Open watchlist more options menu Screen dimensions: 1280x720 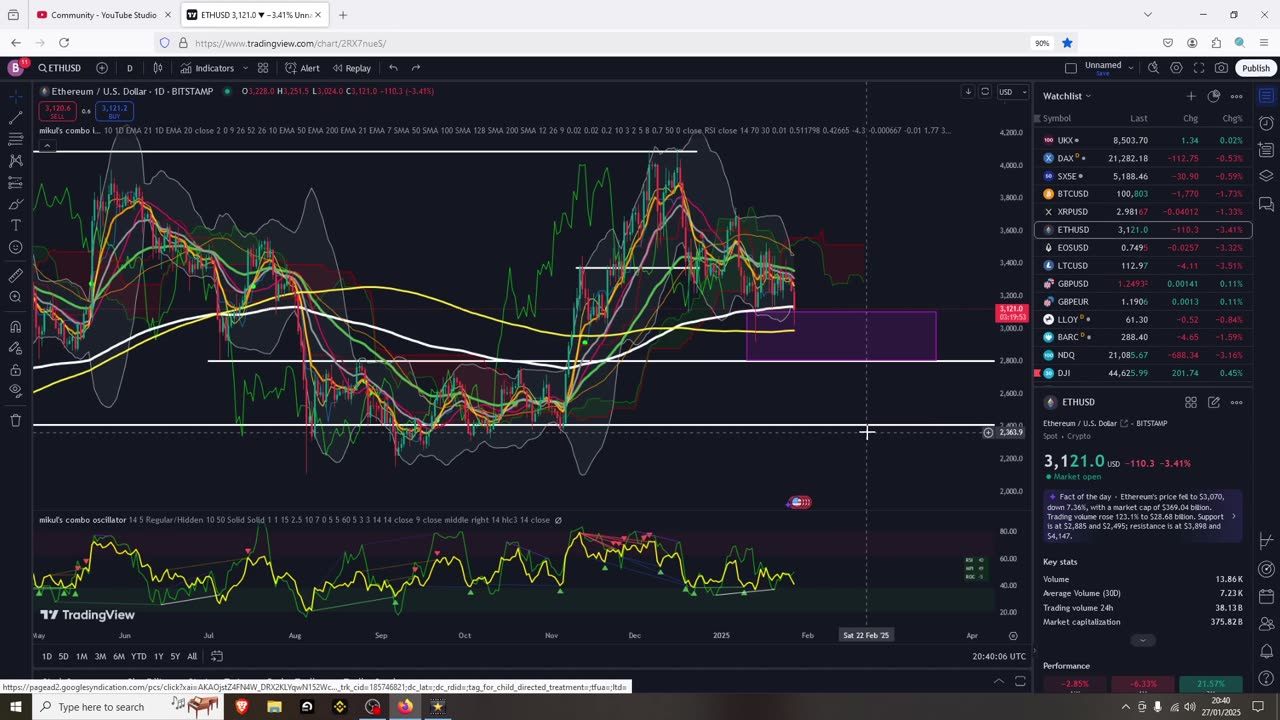(1236, 96)
